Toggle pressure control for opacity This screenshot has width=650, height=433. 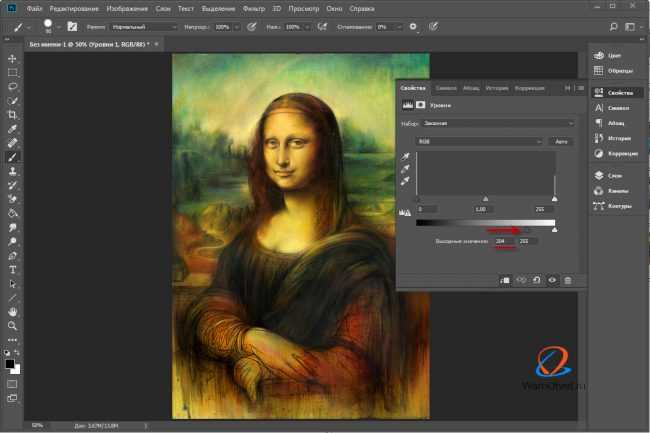pyautogui.click(x=251, y=27)
